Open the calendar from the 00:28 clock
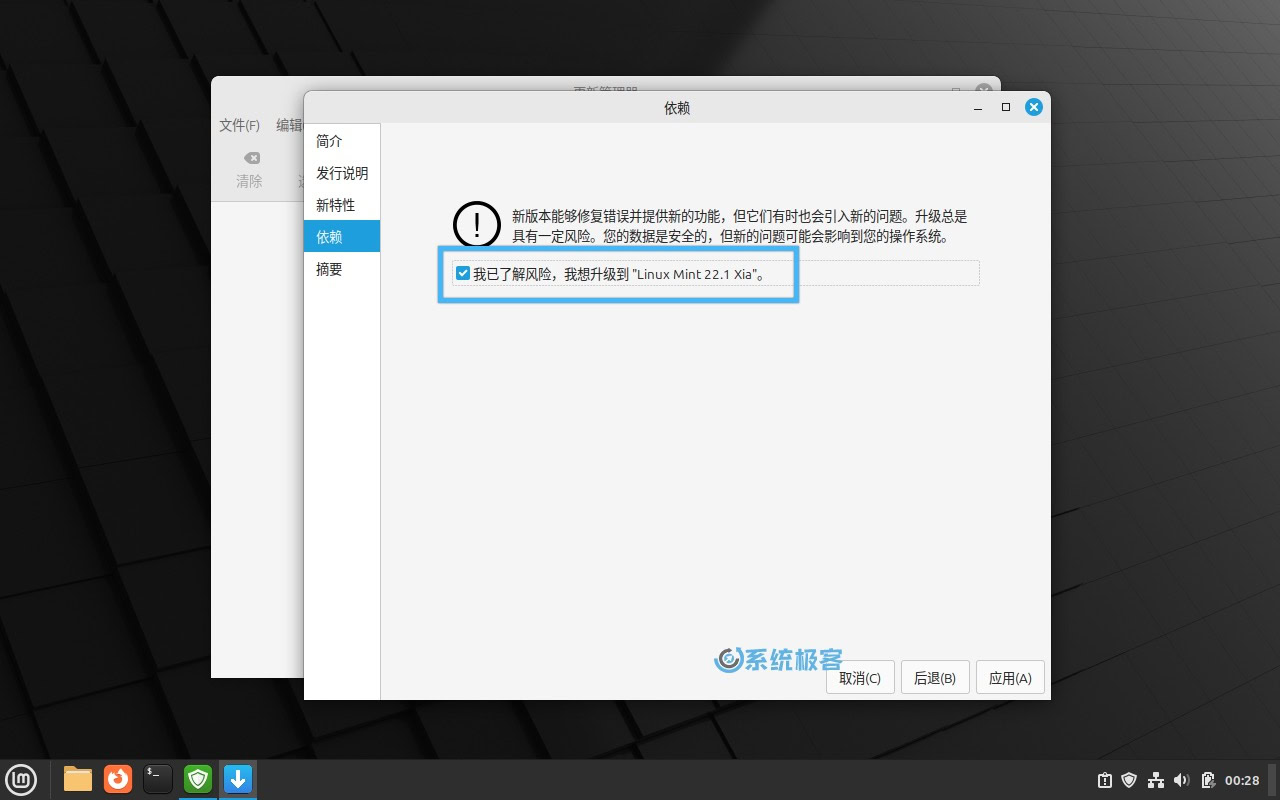The width and height of the screenshot is (1280, 800). (x=1242, y=780)
